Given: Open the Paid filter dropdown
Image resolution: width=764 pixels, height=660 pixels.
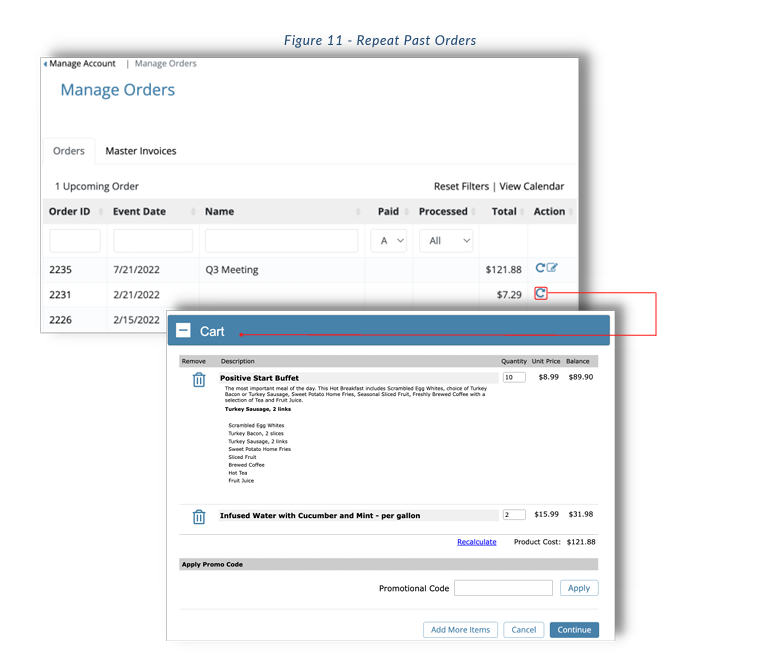Looking at the screenshot, I should (x=389, y=241).
